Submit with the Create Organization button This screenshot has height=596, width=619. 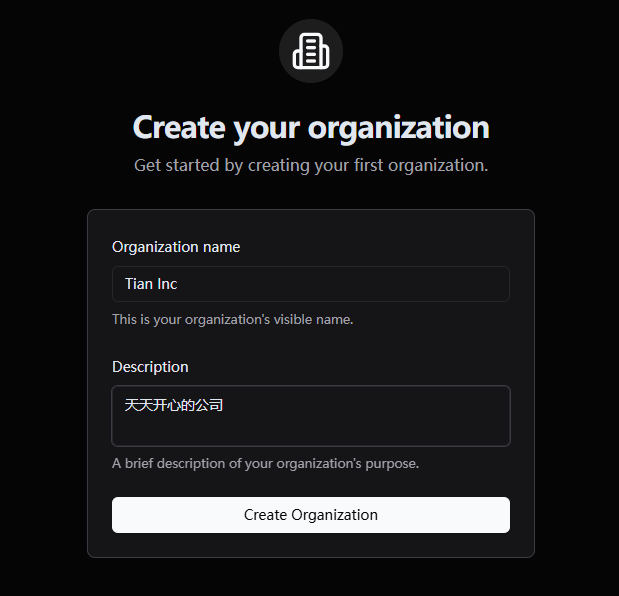coord(311,515)
